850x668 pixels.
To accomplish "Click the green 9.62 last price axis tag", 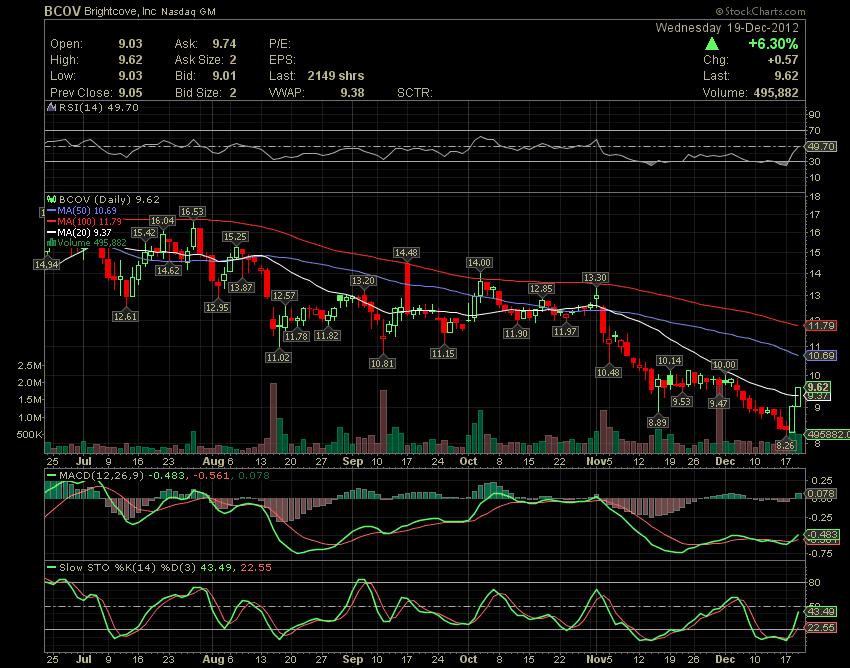I will point(818,387).
